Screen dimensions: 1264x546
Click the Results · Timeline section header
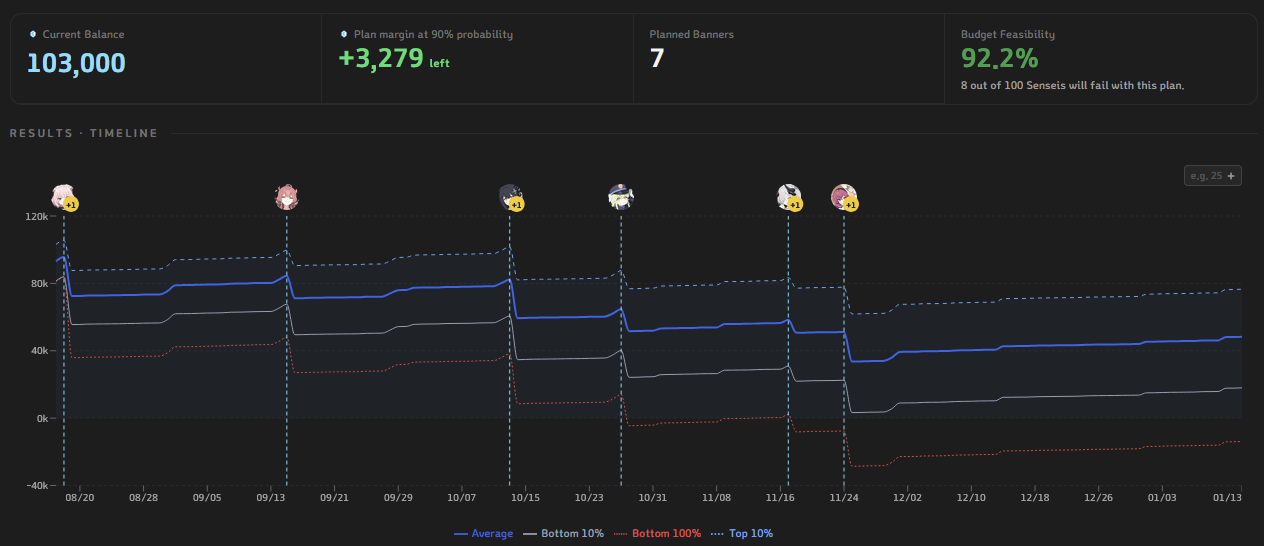pos(84,133)
